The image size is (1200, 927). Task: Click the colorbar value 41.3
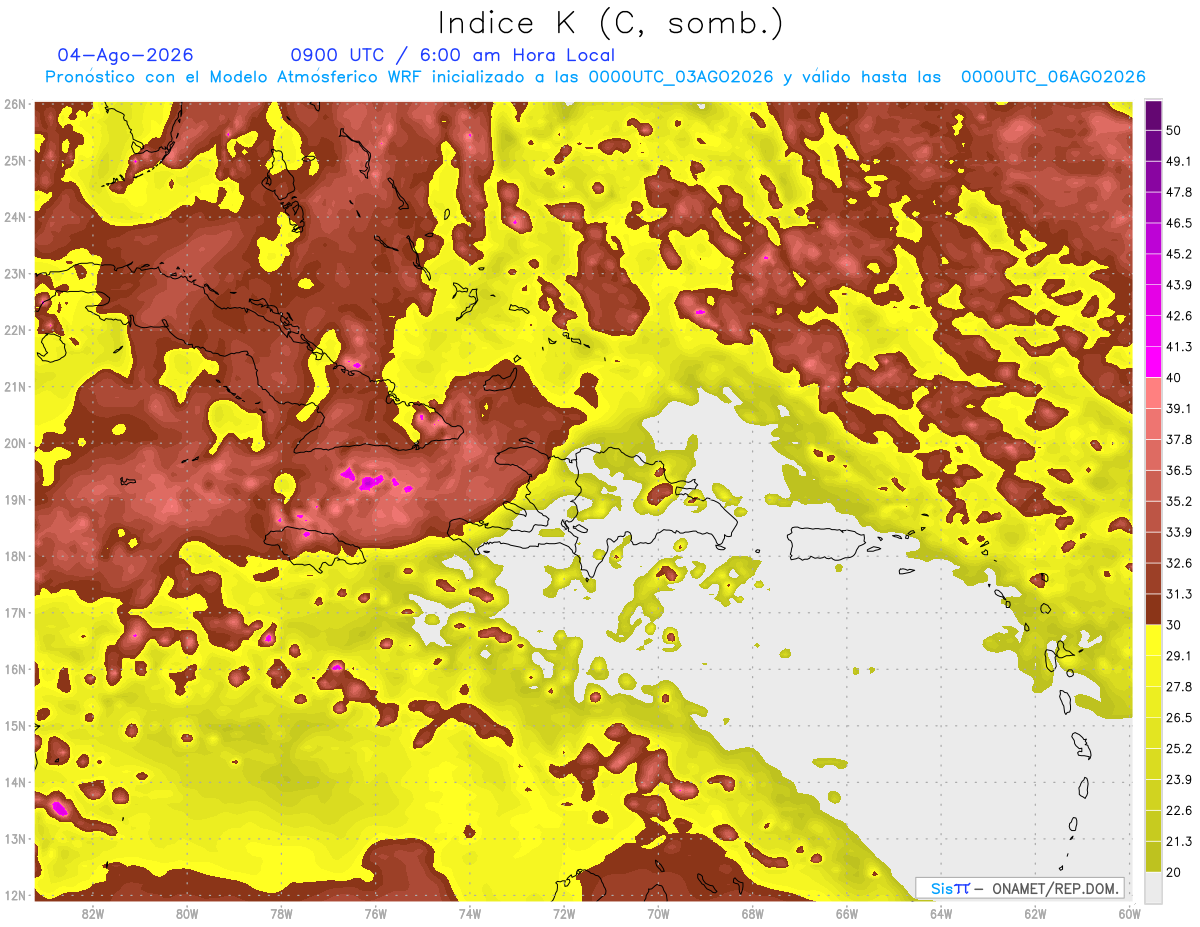pyautogui.click(x=1178, y=347)
